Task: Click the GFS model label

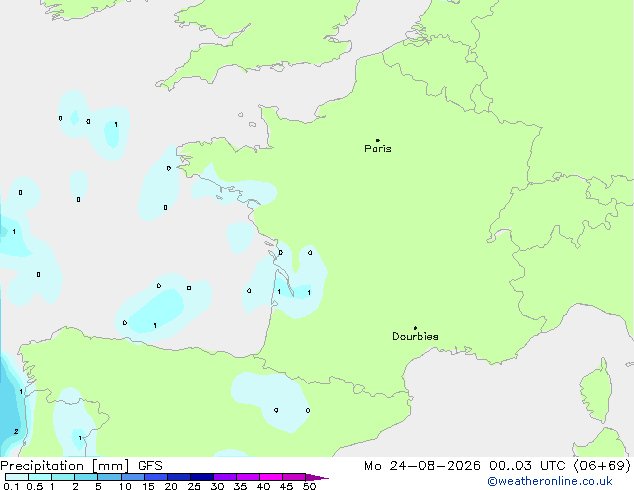Action: [150, 466]
